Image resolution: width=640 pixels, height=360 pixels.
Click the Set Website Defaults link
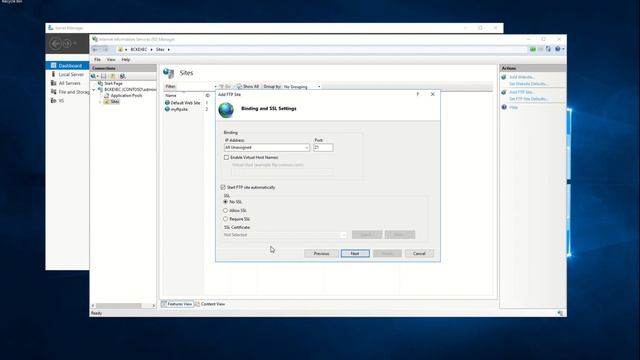[528, 84]
